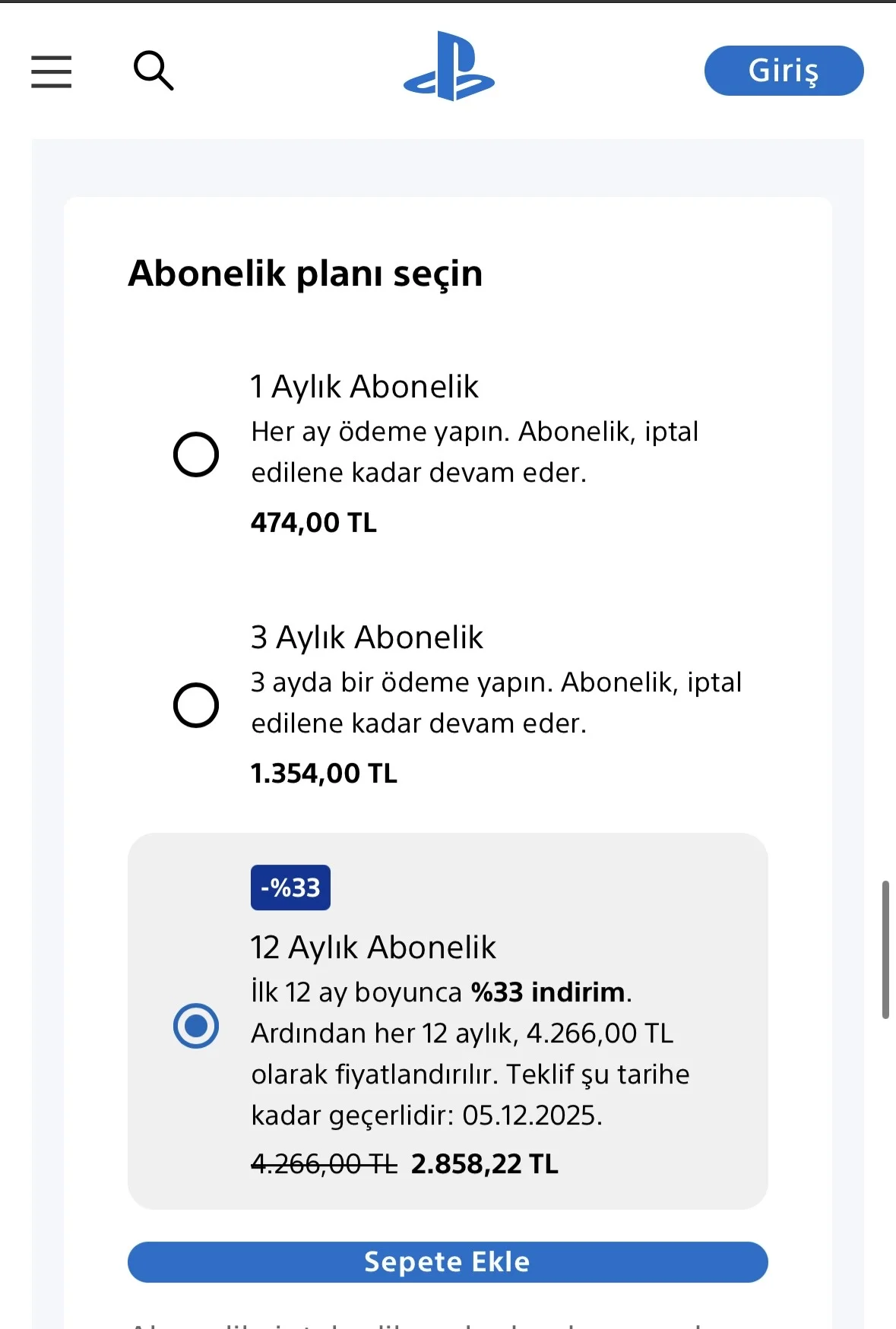Click the "Her ay ödeme yapın" description

[380, 432]
